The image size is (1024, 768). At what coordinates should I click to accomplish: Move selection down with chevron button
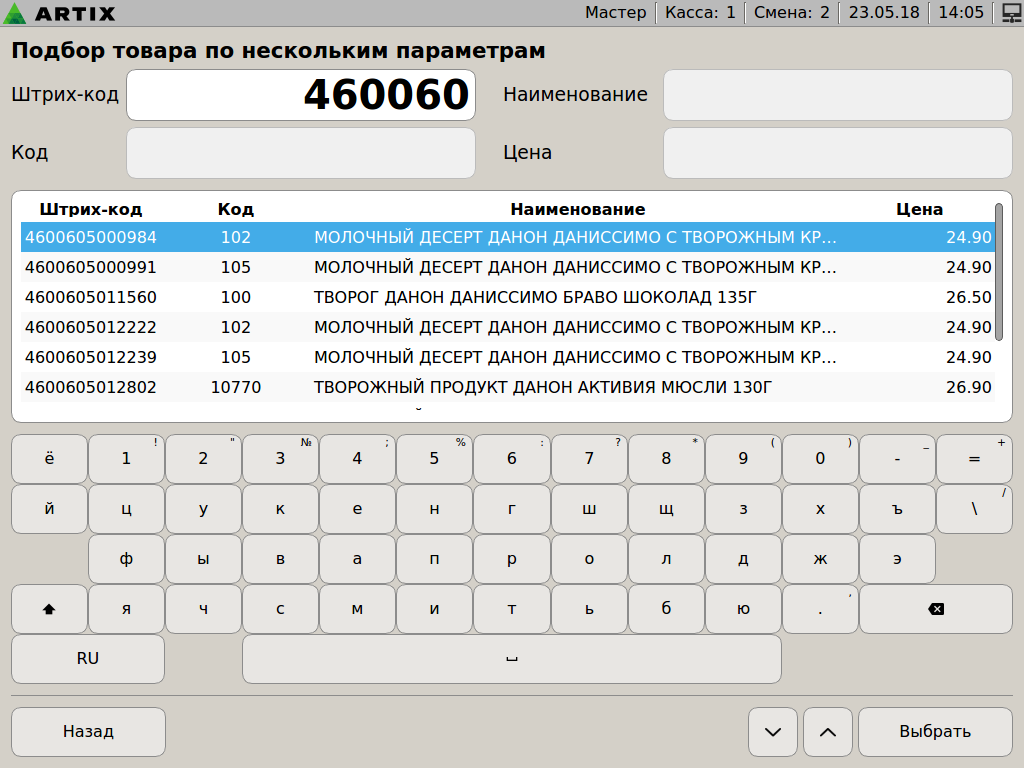point(773,732)
